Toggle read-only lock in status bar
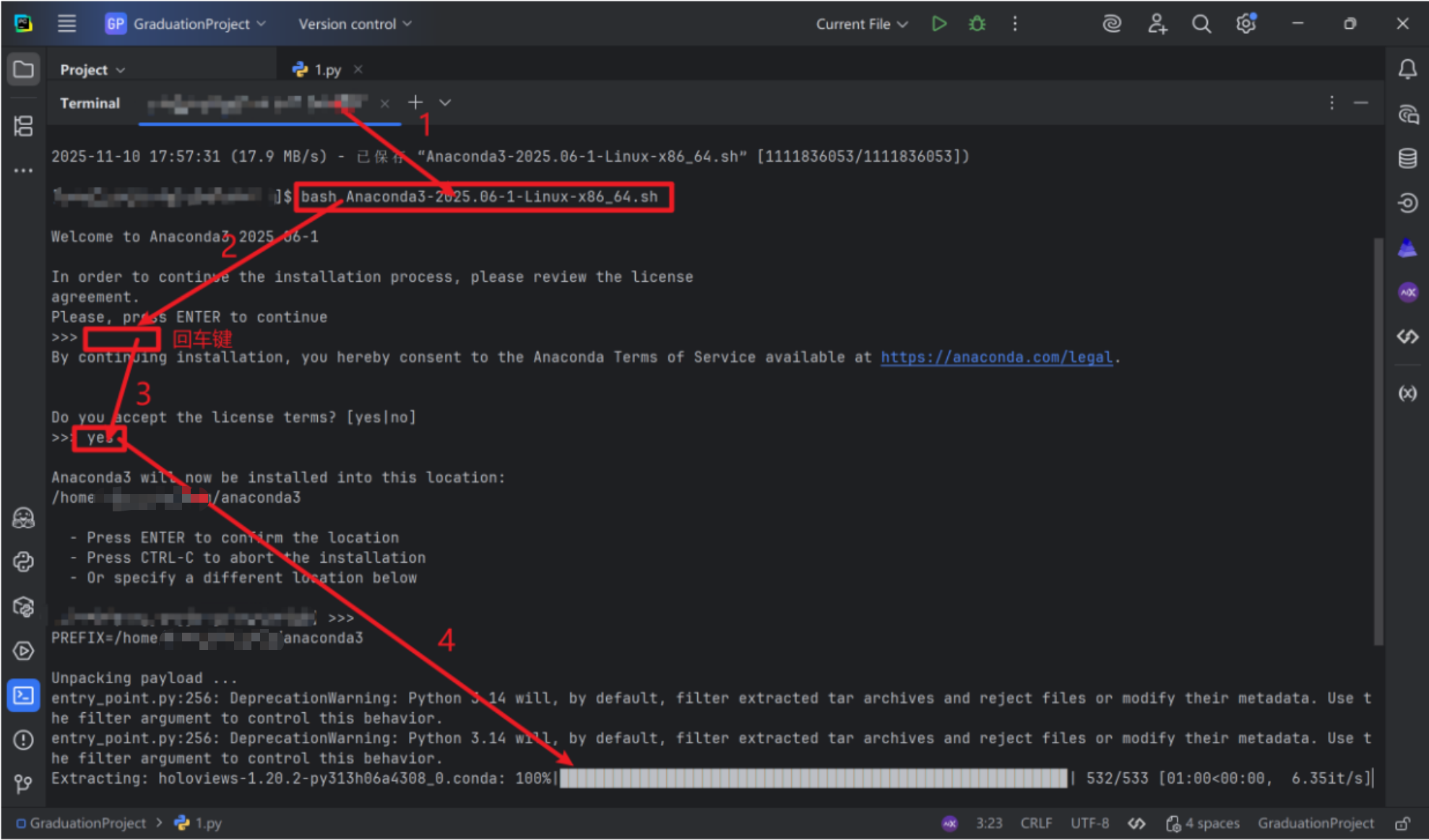 coord(1402,823)
